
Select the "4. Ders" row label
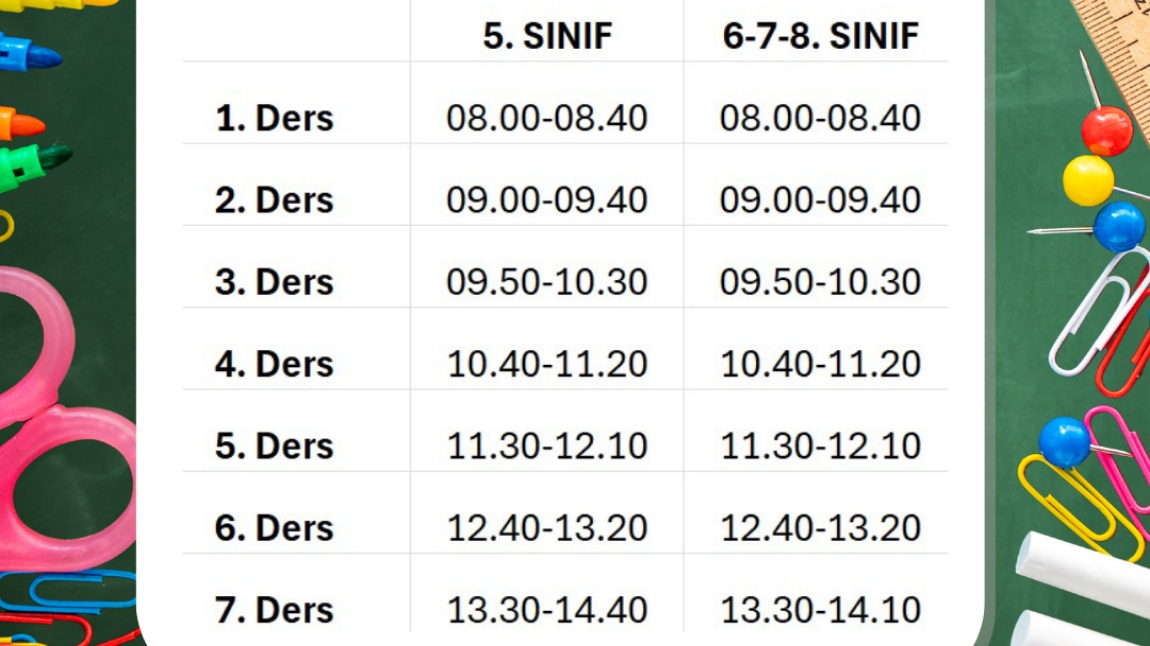coord(274,364)
